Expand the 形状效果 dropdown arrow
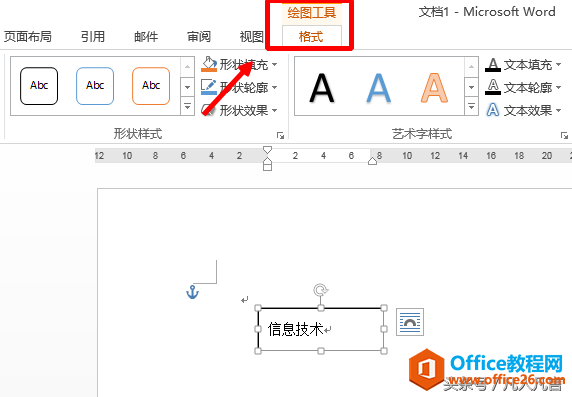 pyautogui.click(x=274, y=110)
